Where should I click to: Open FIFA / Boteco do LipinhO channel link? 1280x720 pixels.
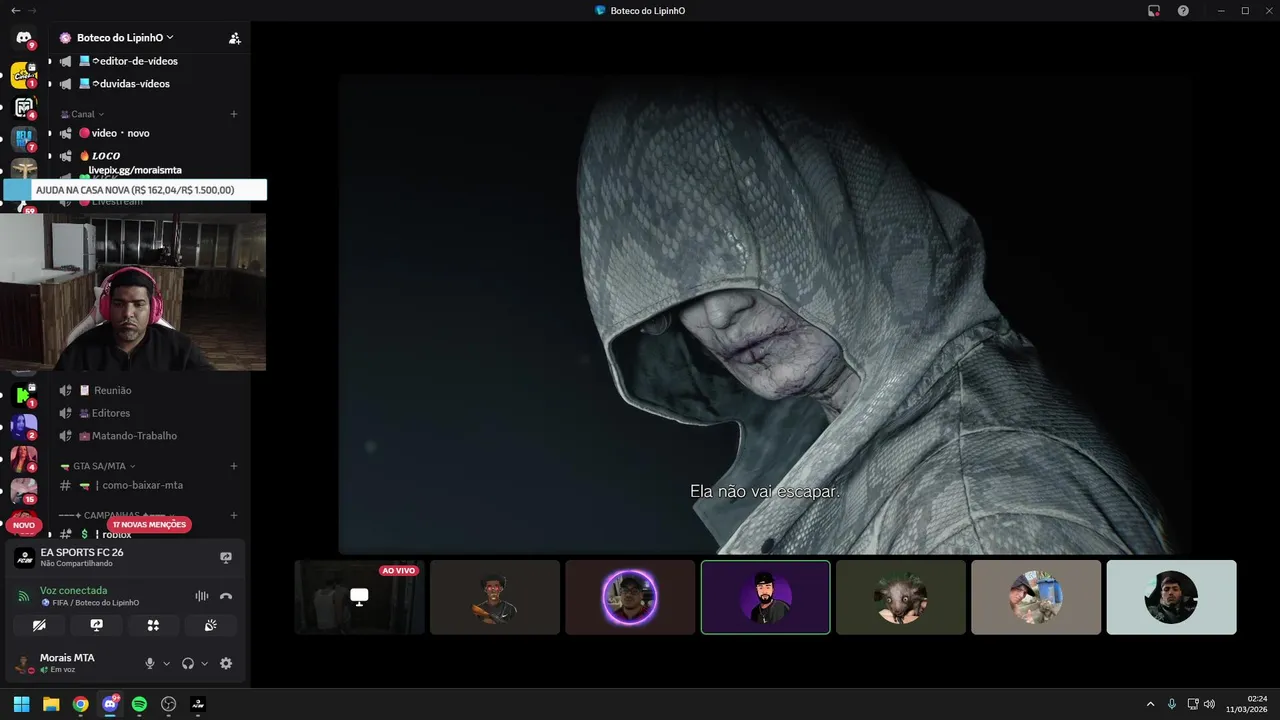[91, 603]
